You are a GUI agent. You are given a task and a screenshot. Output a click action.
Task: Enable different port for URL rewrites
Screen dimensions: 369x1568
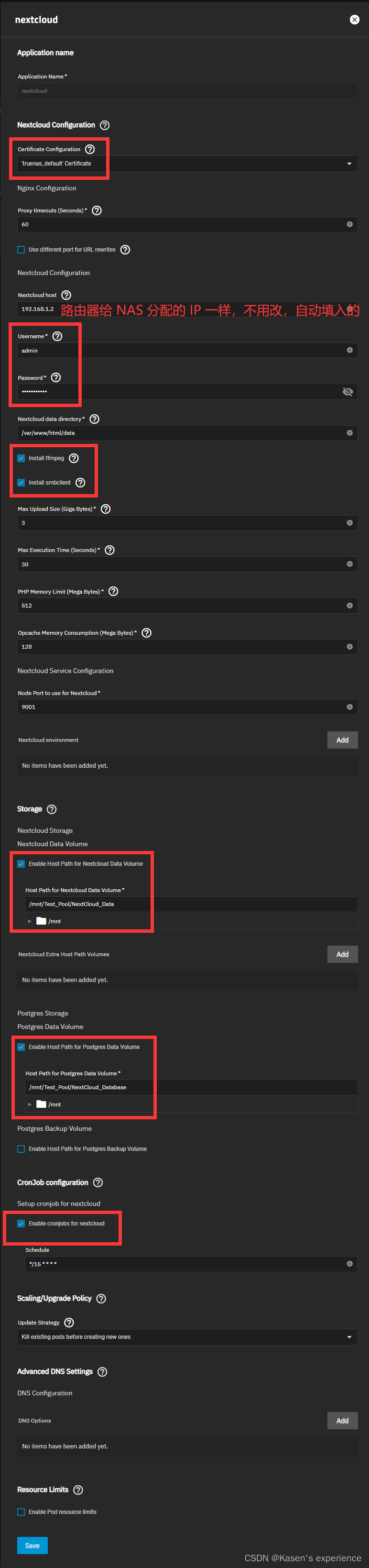(x=22, y=250)
